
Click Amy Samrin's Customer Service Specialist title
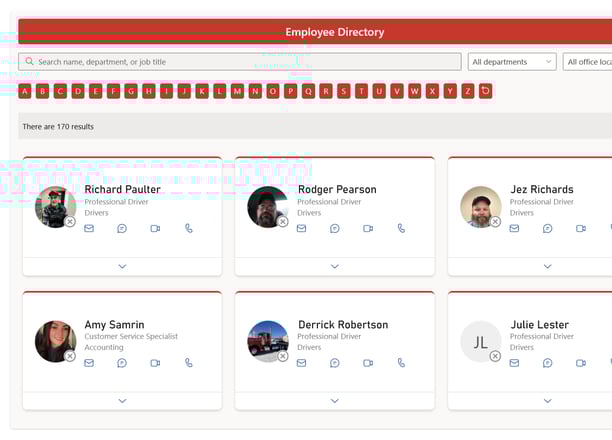(x=131, y=336)
